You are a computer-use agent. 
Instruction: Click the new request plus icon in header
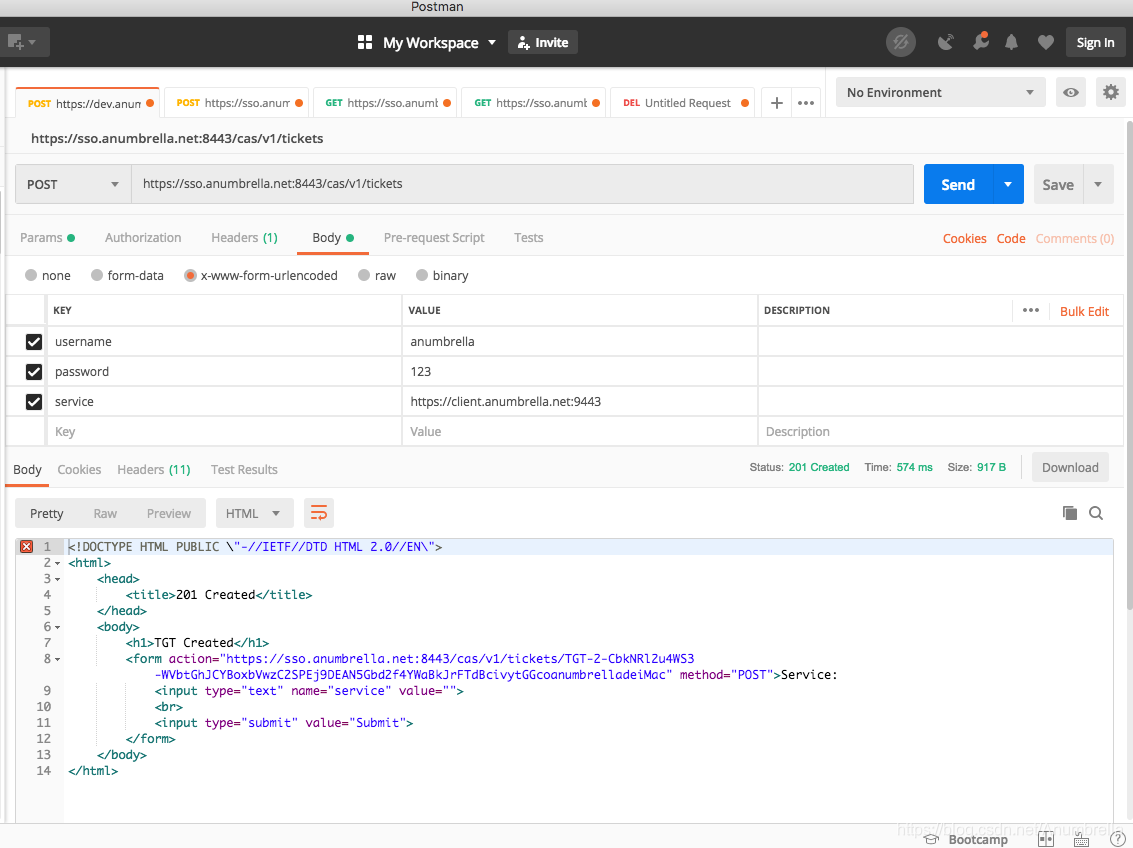point(15,42)
